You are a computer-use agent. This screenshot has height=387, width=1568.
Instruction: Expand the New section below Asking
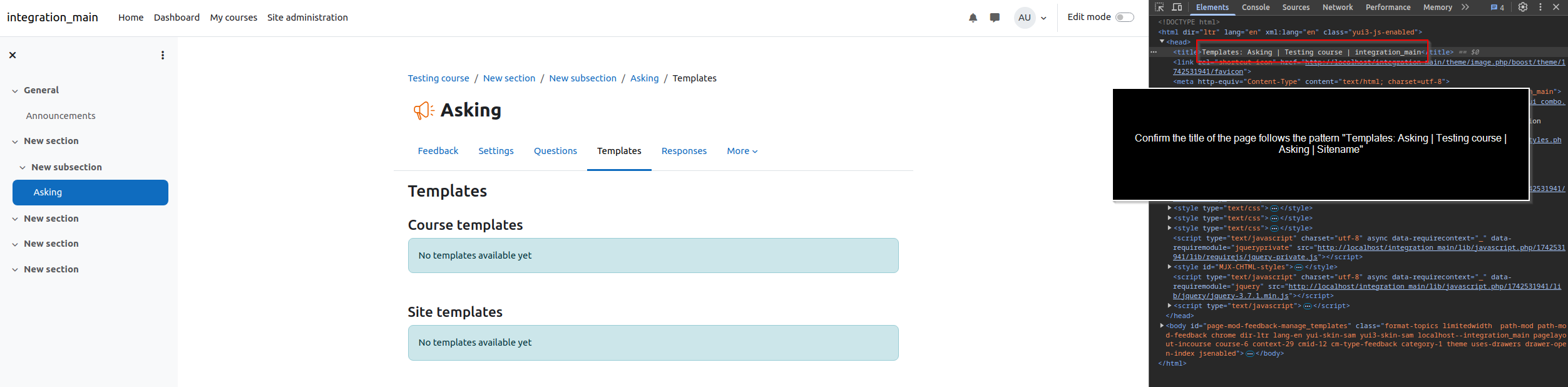15,219
